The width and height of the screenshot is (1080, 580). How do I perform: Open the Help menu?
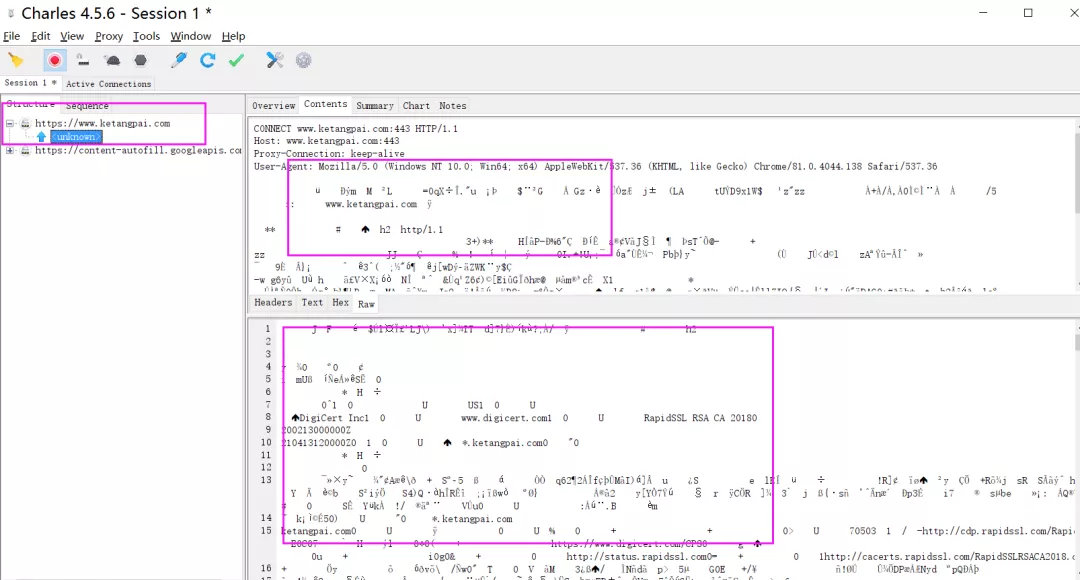(233, 36)
